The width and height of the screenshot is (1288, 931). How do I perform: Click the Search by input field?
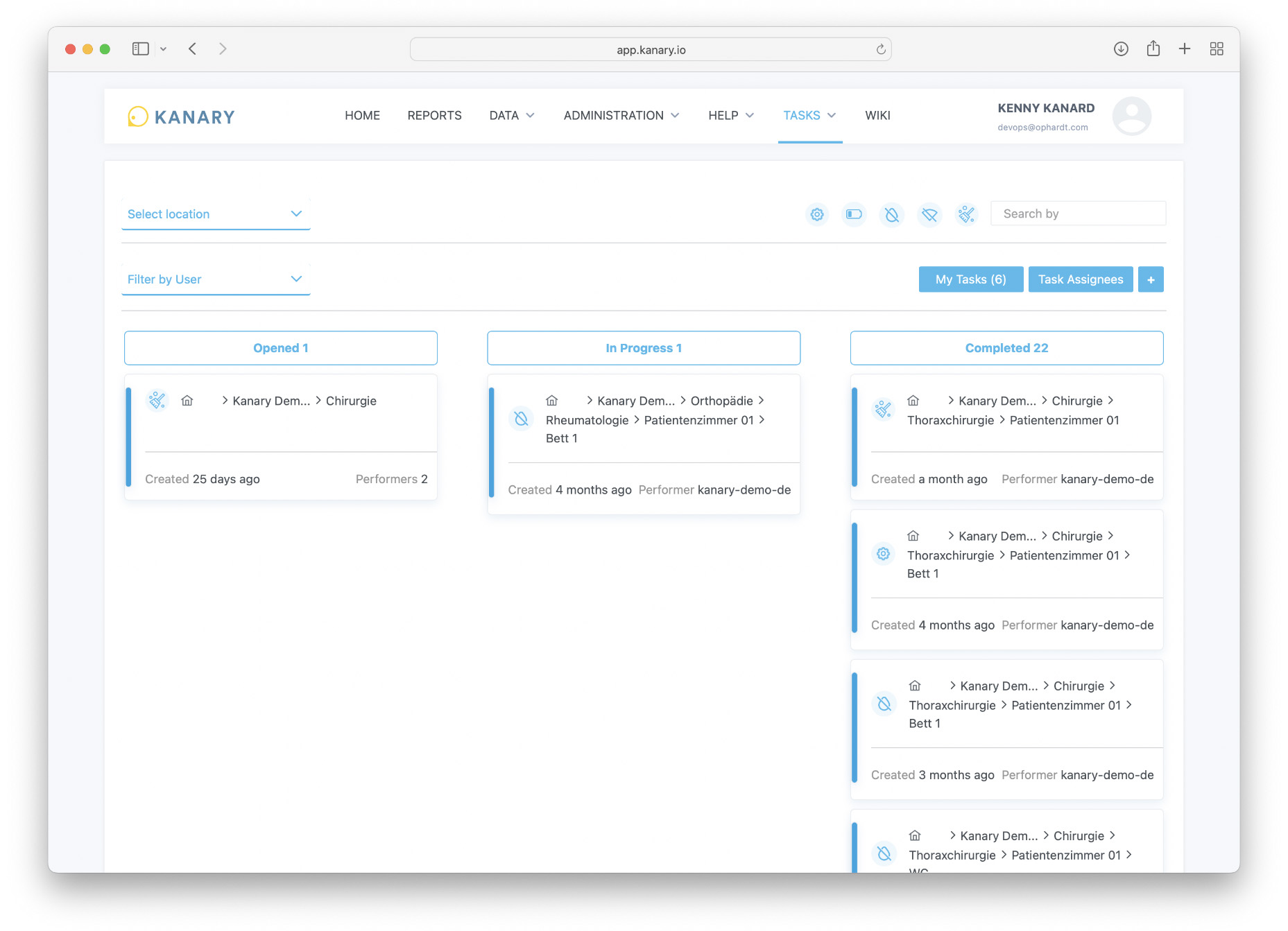1078,214
